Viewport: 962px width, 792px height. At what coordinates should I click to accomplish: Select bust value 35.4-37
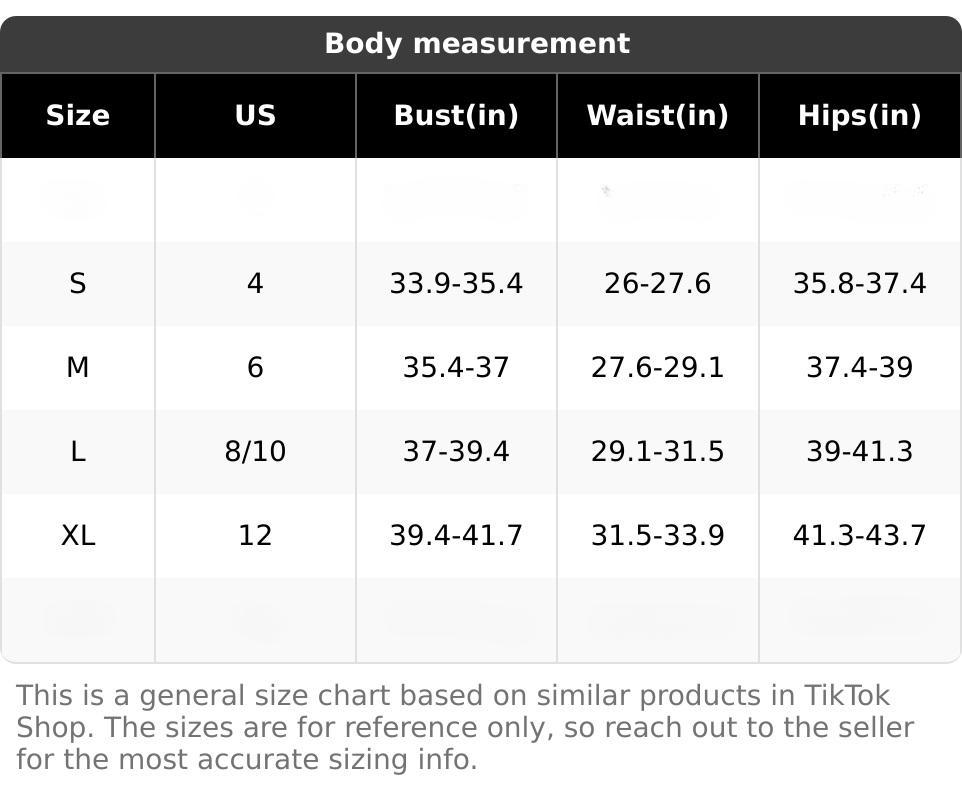coord(456,368)
